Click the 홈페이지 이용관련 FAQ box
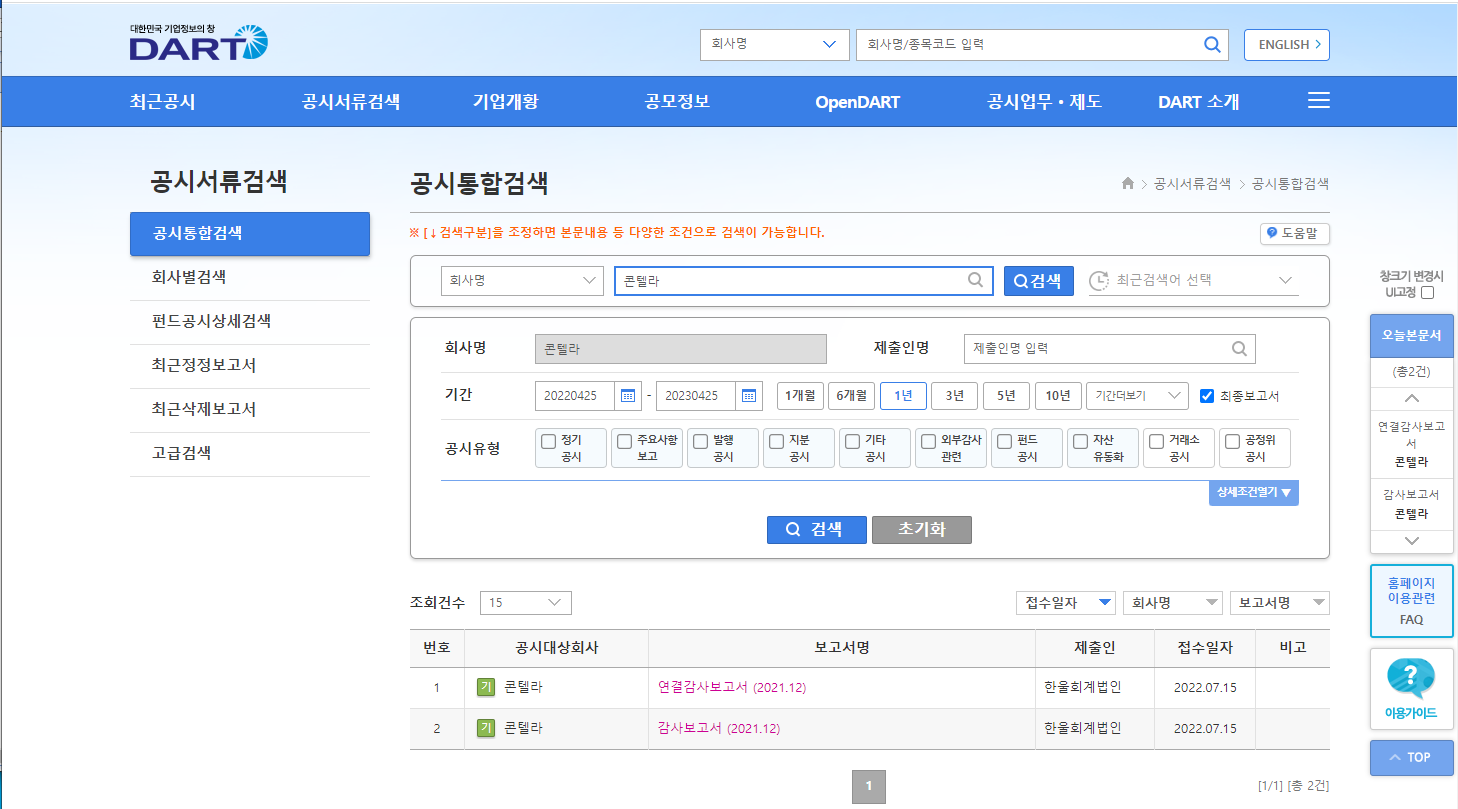The width and height of the screenshot is (1458, 809). tap(1411, 601)
